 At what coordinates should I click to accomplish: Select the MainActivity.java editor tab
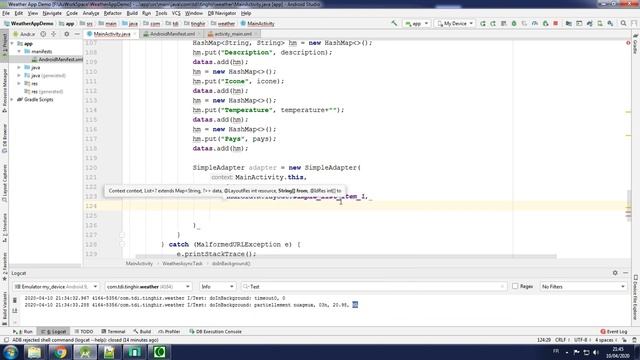coord(111,34)
